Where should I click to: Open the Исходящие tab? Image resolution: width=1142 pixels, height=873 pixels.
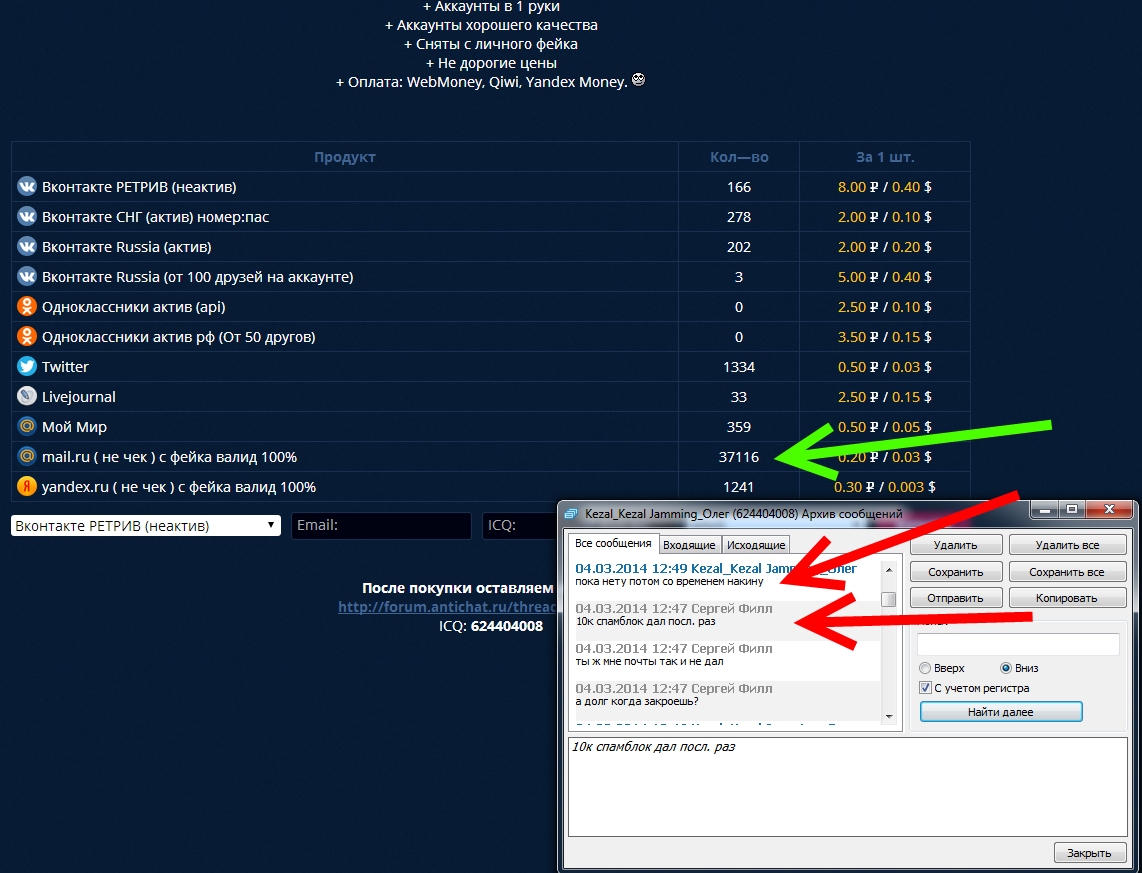click(x=756, y=545)
